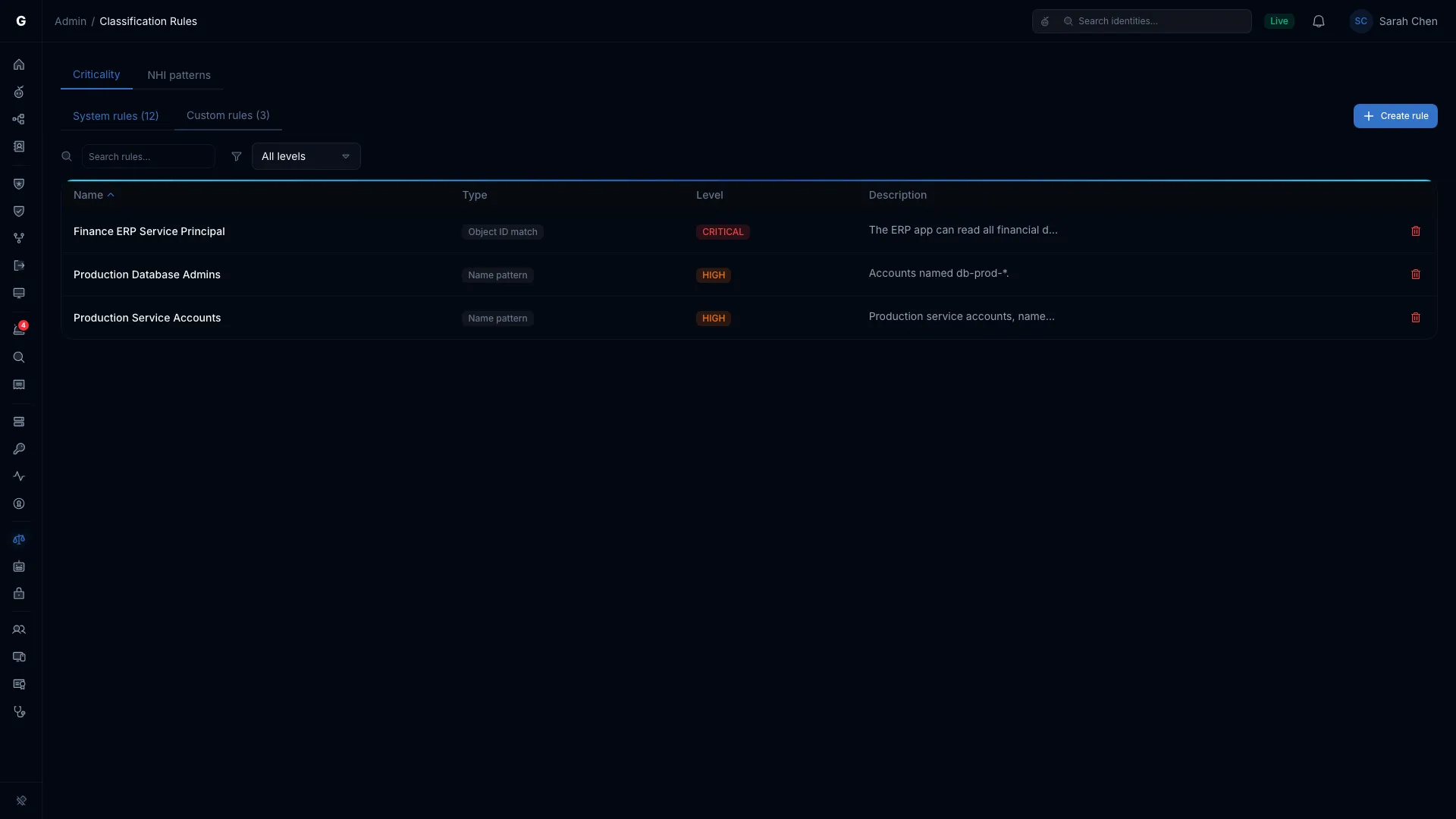Open the users group sidebar icon
Viewport: 1456px width, 819px height.
[19, 629]
